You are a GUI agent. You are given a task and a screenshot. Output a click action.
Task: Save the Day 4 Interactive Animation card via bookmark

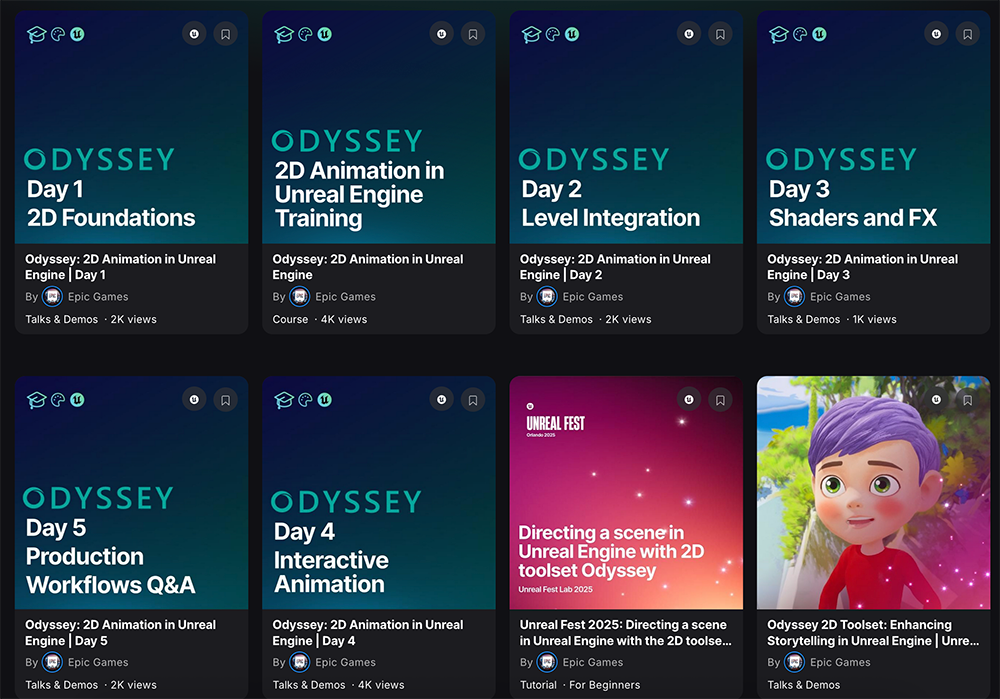click(x=473, y=400)
